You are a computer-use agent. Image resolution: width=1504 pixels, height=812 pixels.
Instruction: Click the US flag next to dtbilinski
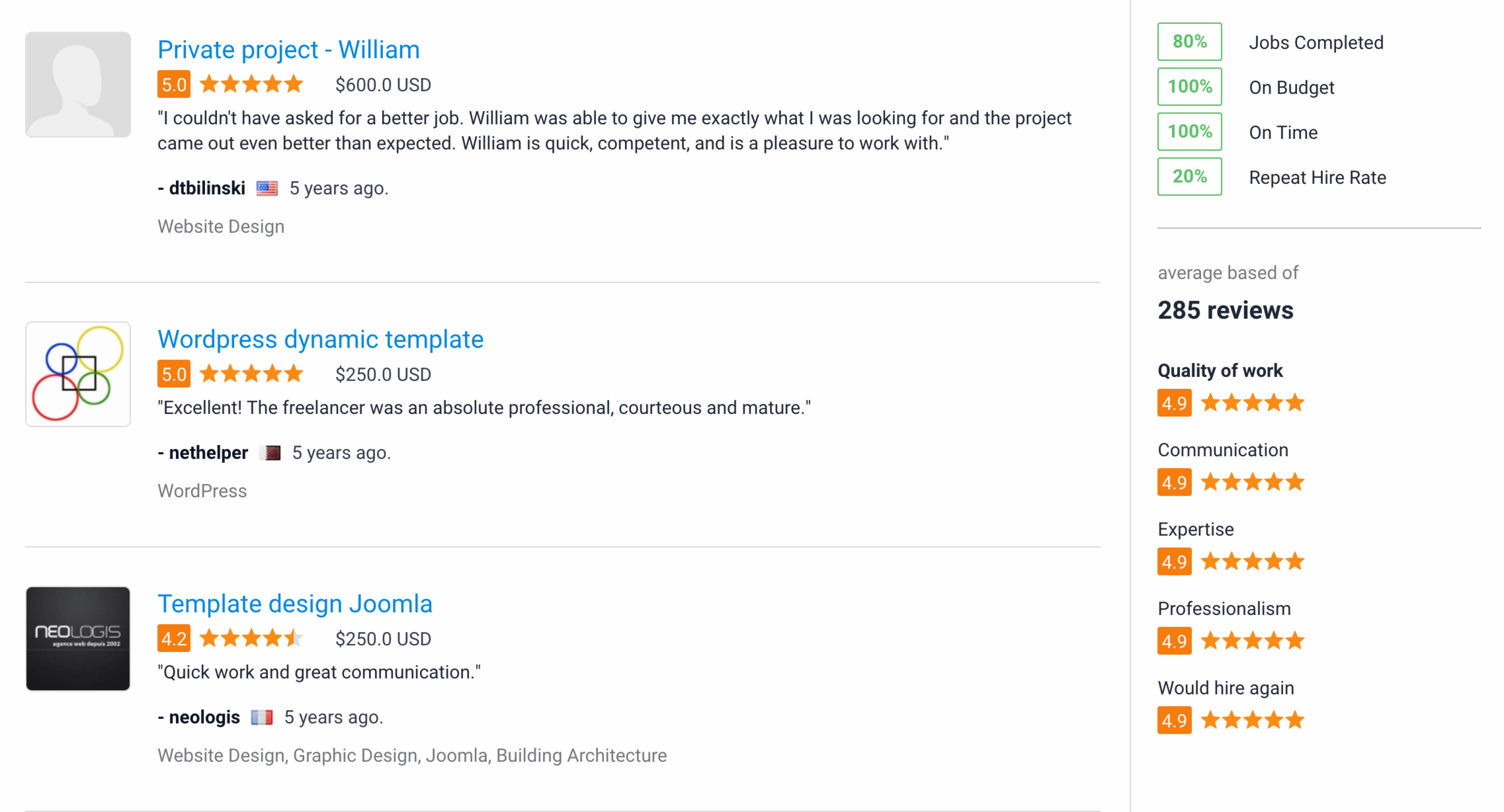268,188
